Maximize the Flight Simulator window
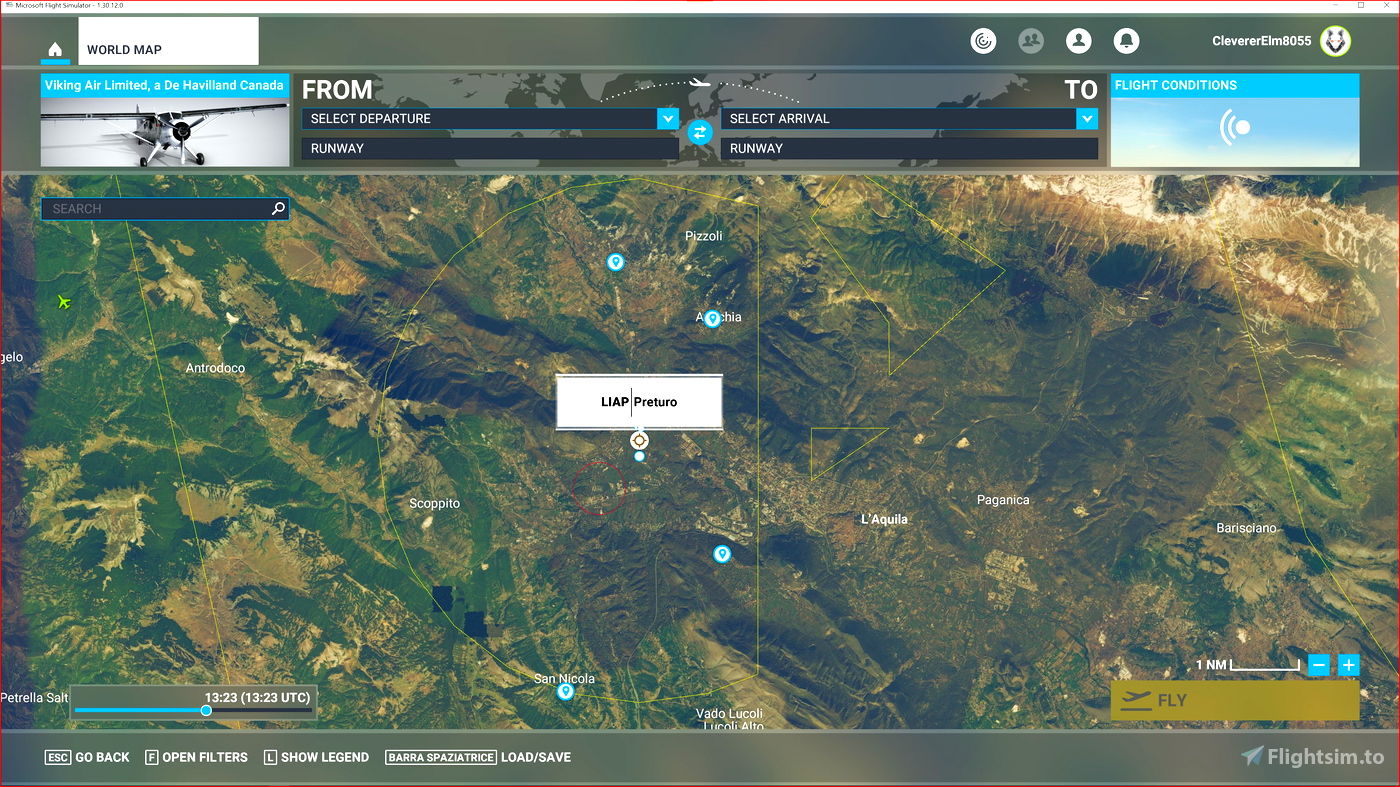This screenshot has height=787, width=1400. click(x=1361, y=6)
